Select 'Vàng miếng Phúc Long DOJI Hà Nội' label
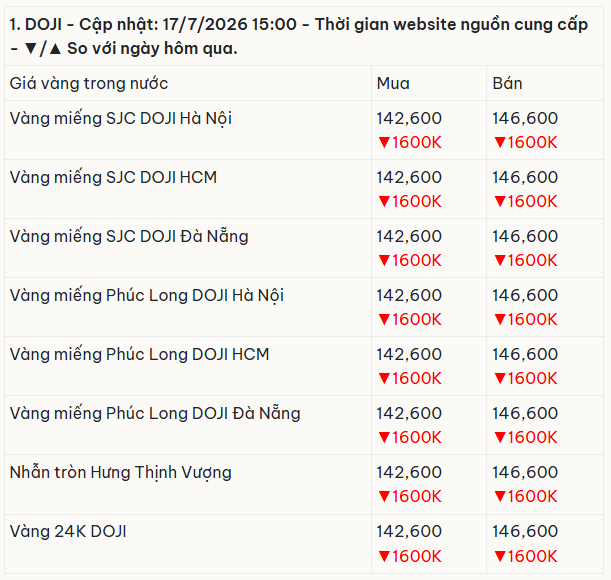Image resolution: width=611 pixels, height=580 pixels. pyautogui.click(x=147, y=295)
